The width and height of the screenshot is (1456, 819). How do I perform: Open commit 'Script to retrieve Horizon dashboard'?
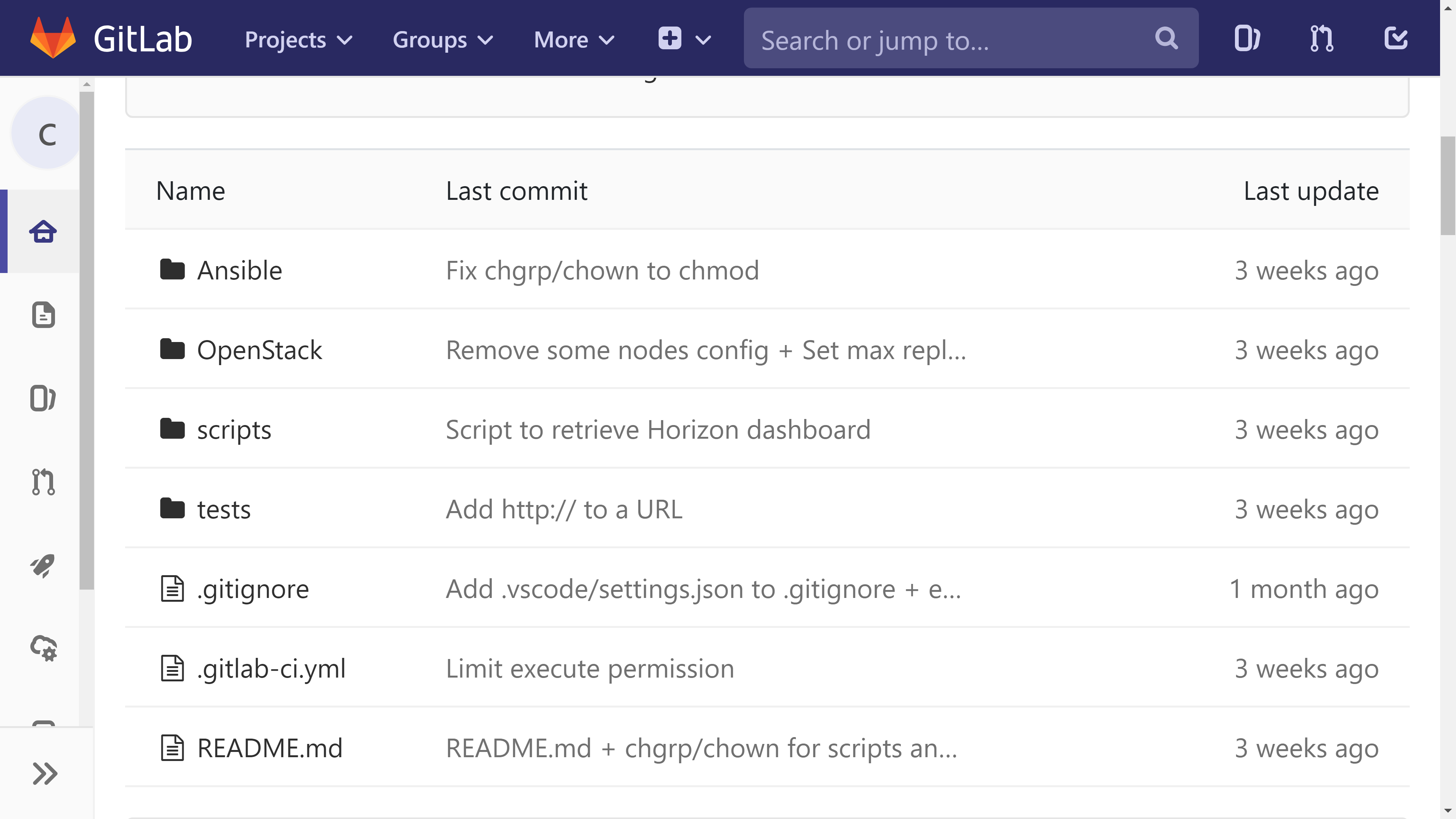(658, 430)
